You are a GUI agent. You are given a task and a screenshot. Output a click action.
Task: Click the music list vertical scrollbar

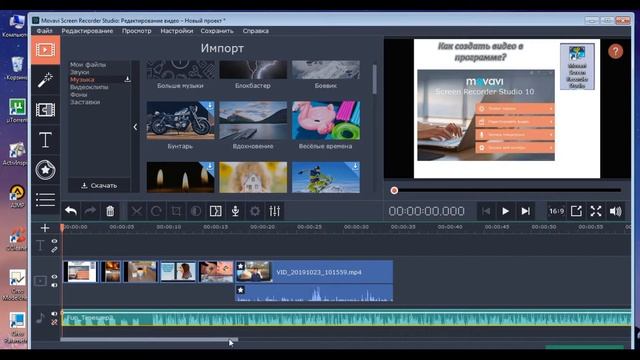[374, 79]
